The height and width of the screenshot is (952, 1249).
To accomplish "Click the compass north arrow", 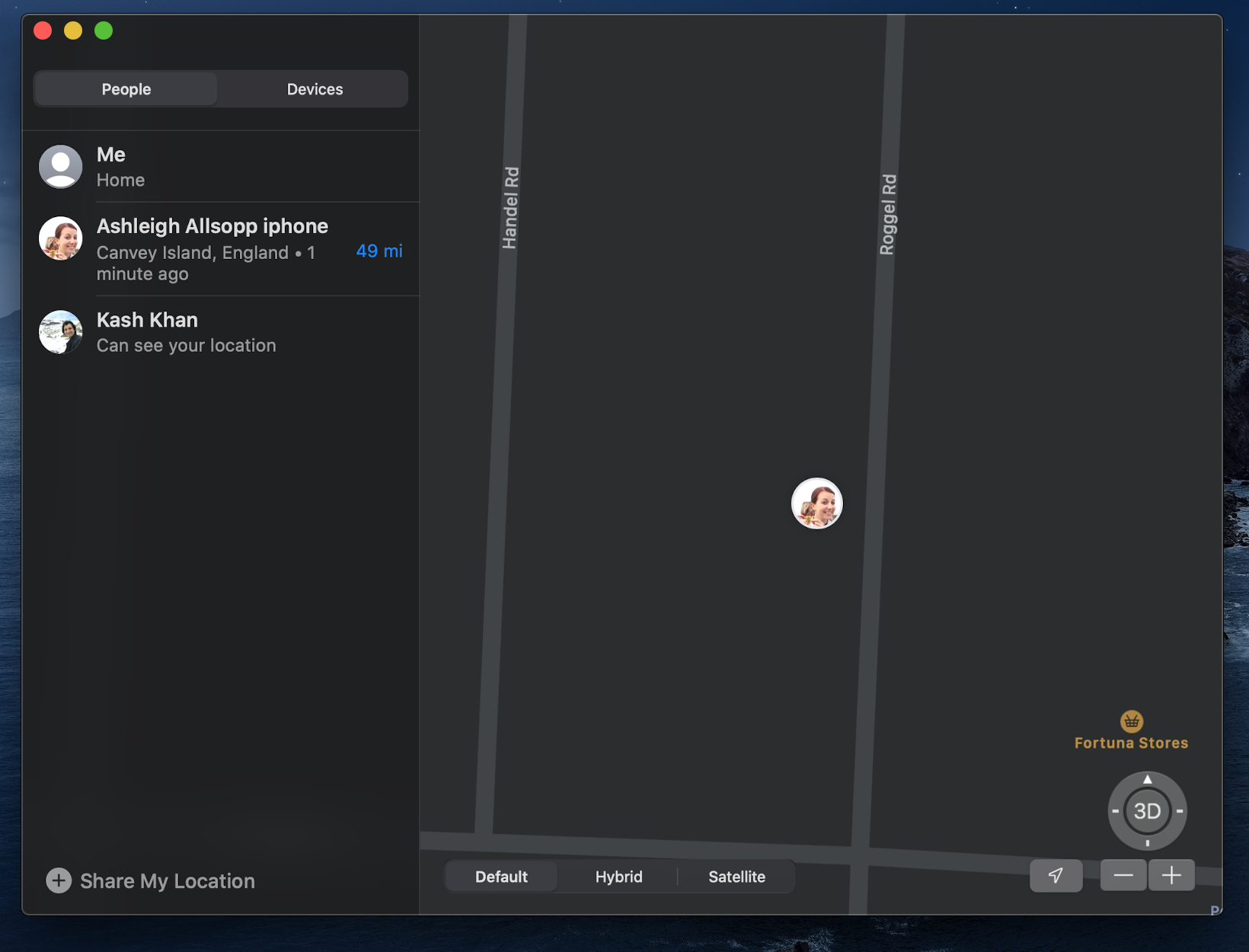I will tap(1147, 779).
